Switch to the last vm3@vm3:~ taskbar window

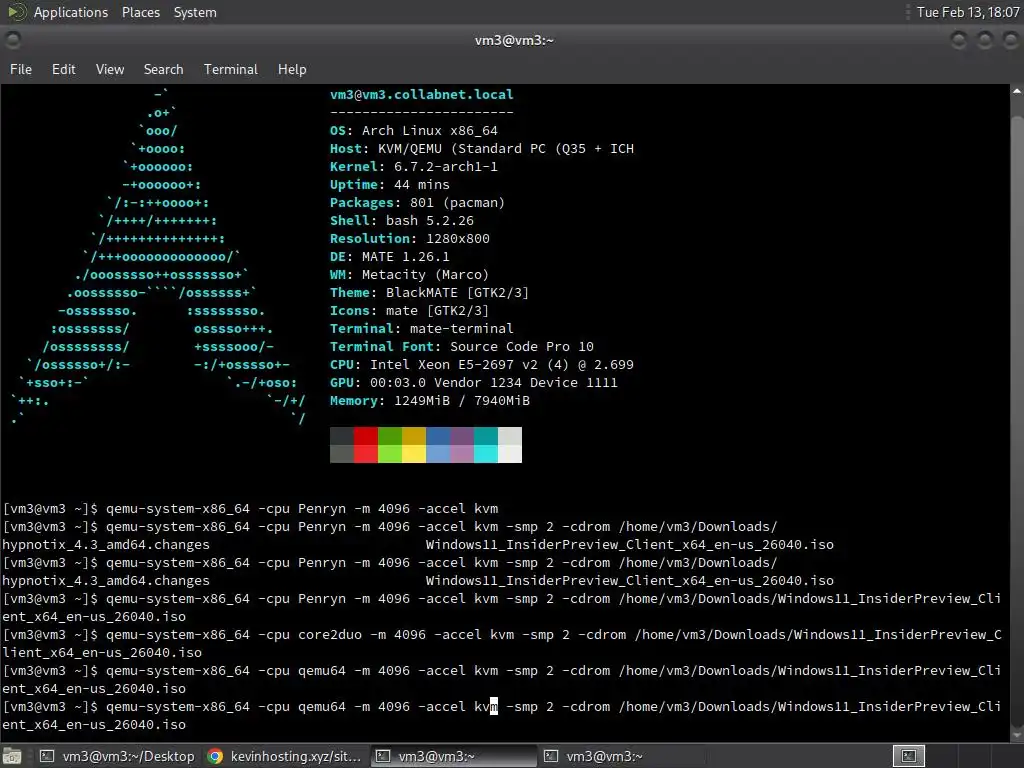point(620,756)
